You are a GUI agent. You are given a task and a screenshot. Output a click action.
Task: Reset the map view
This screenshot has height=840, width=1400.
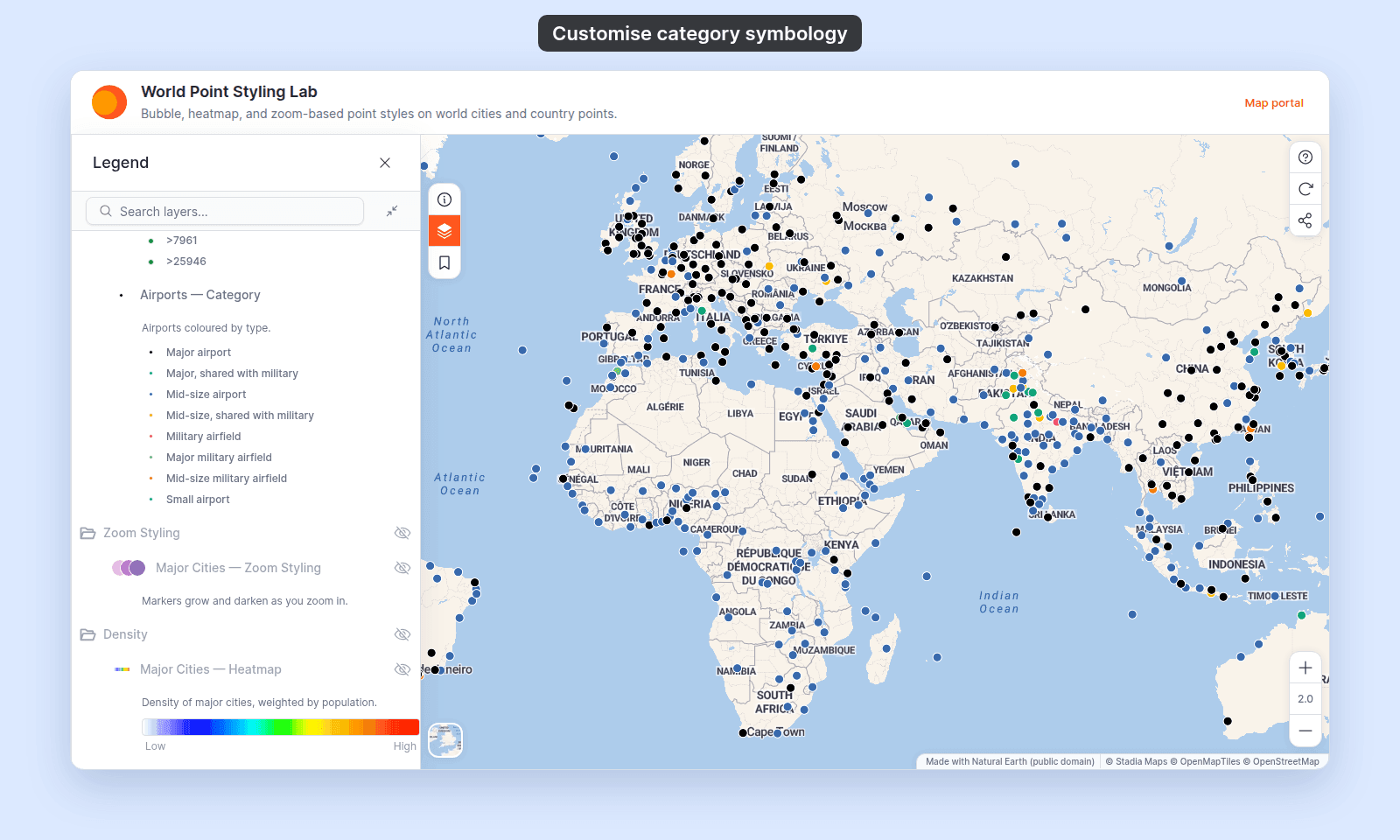coord(1305,189)
